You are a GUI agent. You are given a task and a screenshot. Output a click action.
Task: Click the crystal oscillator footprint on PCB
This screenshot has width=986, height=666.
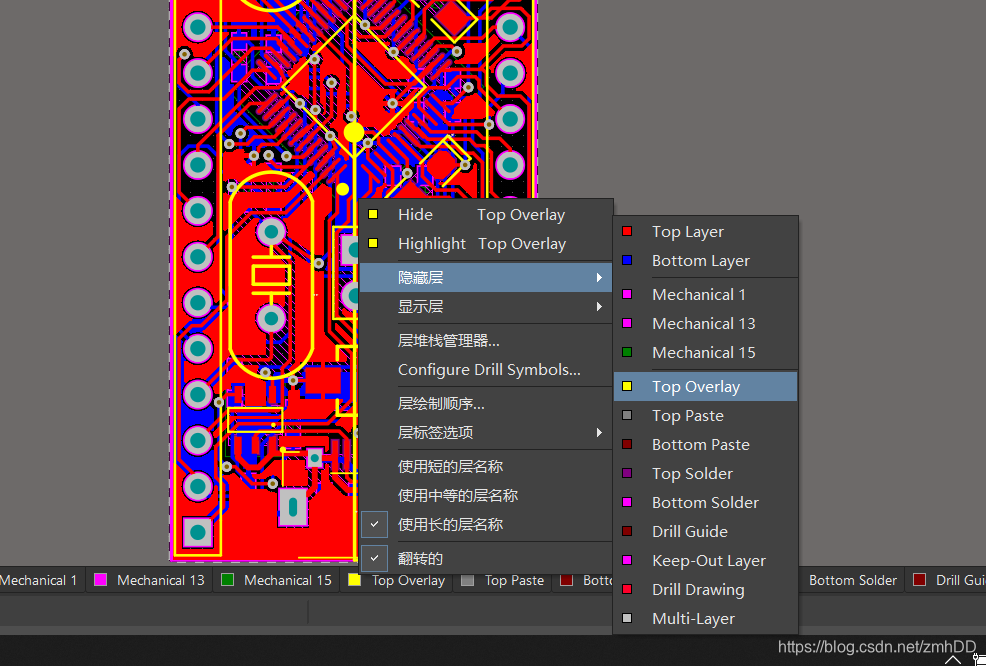[270, 275]
